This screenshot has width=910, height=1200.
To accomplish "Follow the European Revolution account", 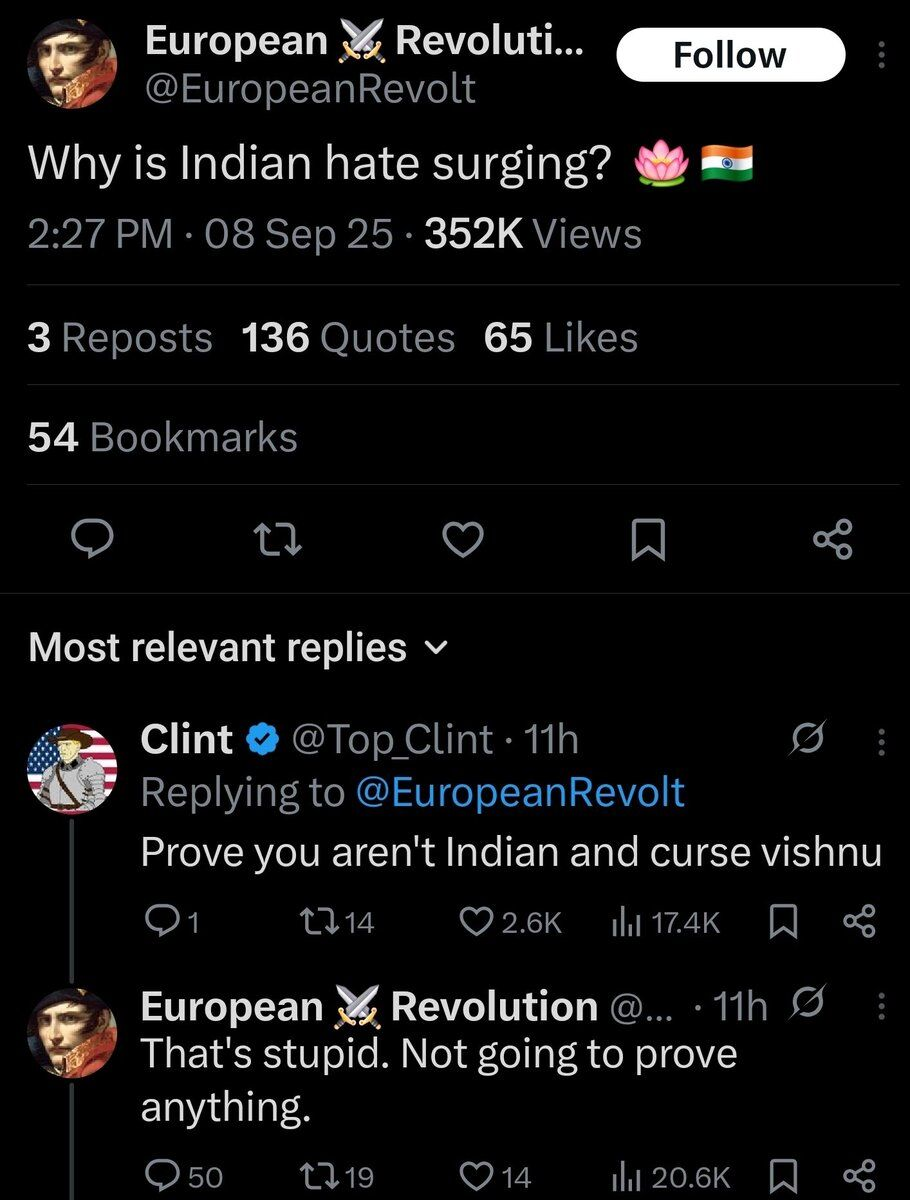I will [729, 54].
